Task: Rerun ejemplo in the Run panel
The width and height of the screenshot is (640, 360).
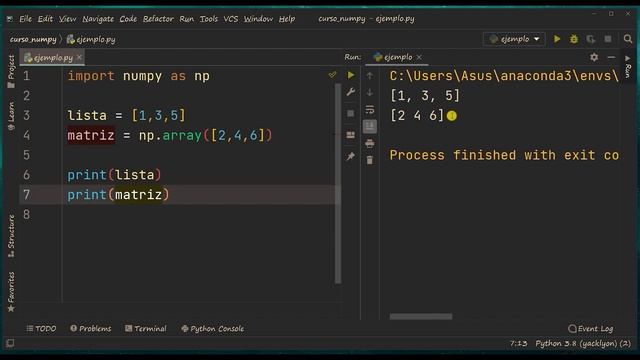Action: click(351, 75)
